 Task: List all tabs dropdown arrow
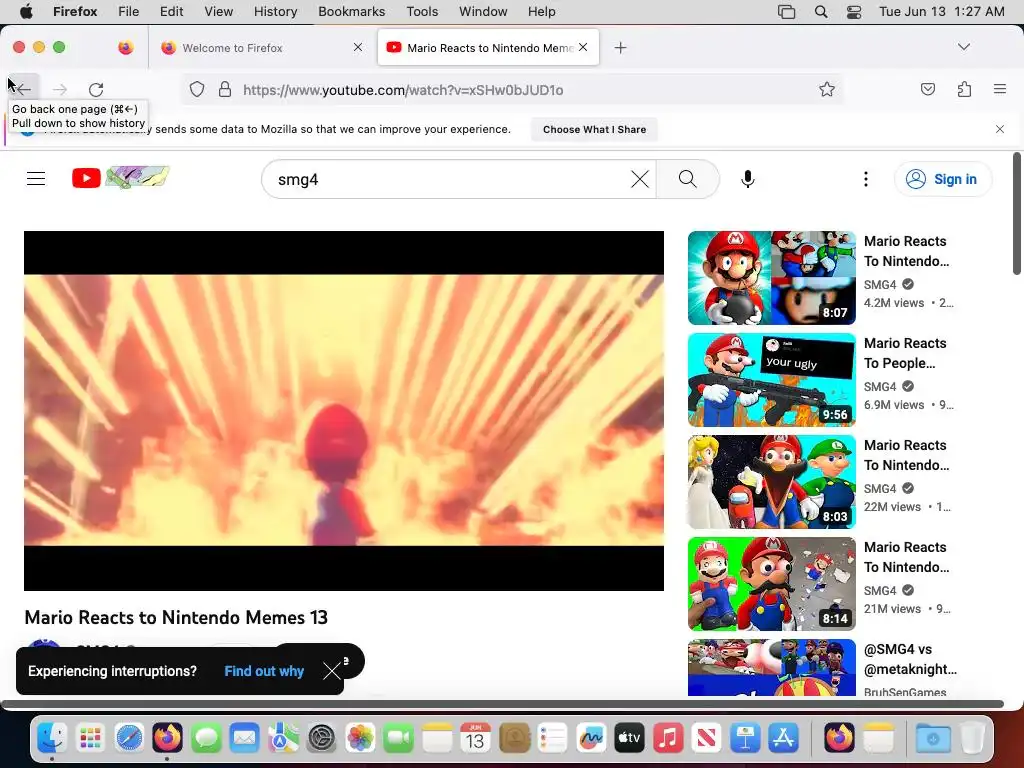click(964, 47)
